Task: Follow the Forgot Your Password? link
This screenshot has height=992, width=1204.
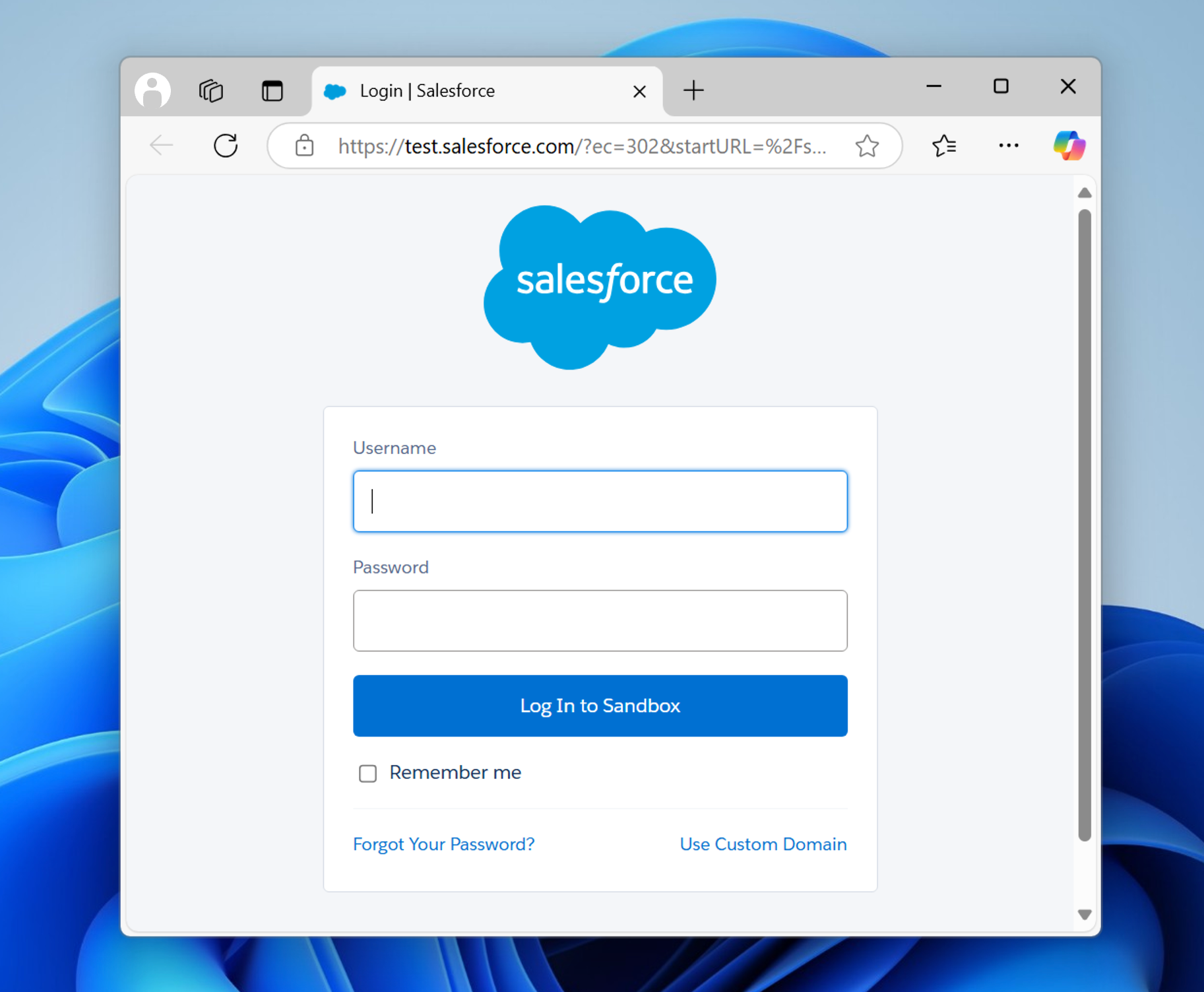Action: click(x=443, y=844)
